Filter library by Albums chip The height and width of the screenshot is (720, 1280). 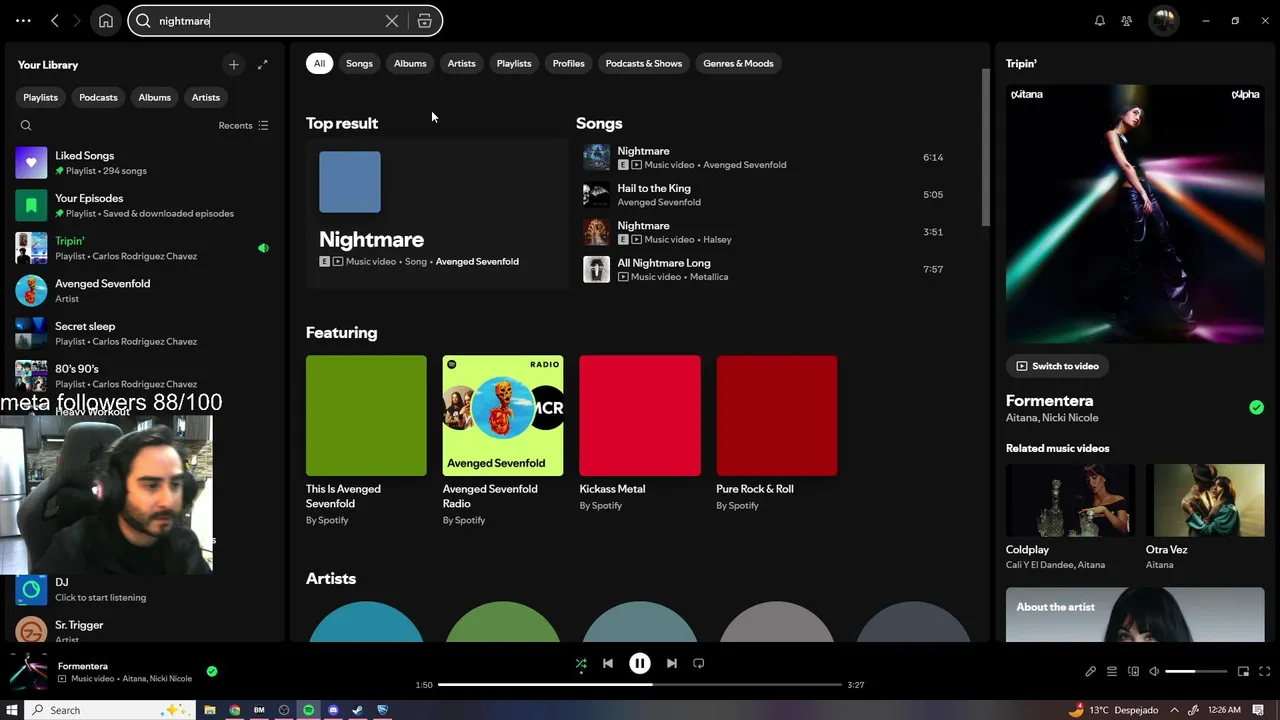click(154, 97)
